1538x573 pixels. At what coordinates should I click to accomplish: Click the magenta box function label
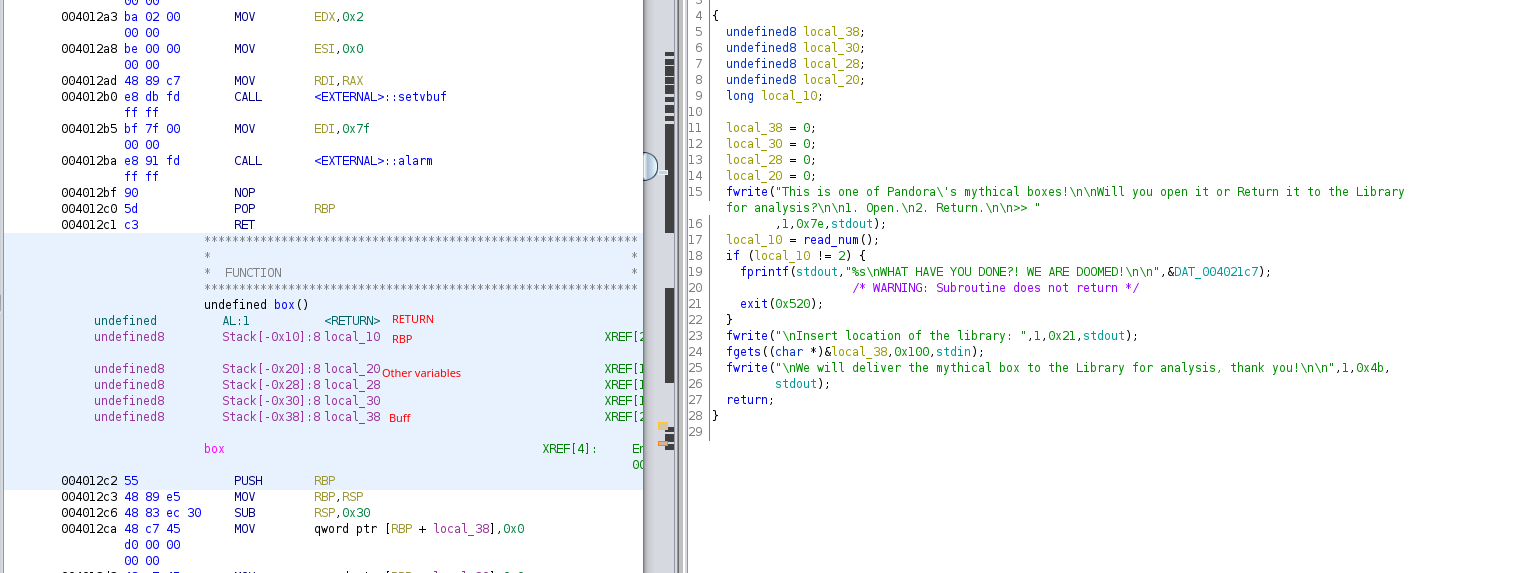click(x=214, y=449)
